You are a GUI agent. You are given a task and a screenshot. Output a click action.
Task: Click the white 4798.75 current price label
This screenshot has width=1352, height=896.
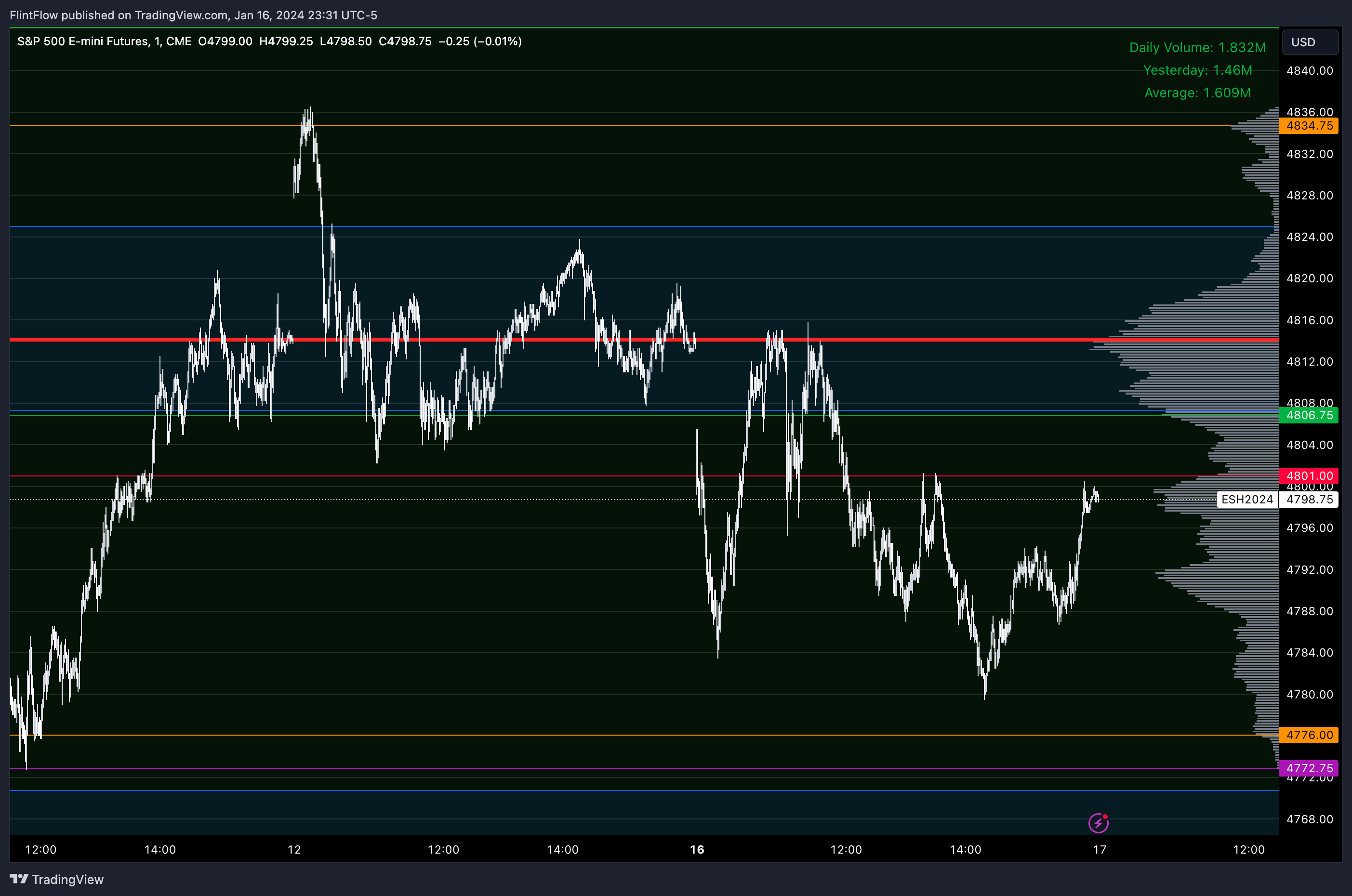(1309, 500)
